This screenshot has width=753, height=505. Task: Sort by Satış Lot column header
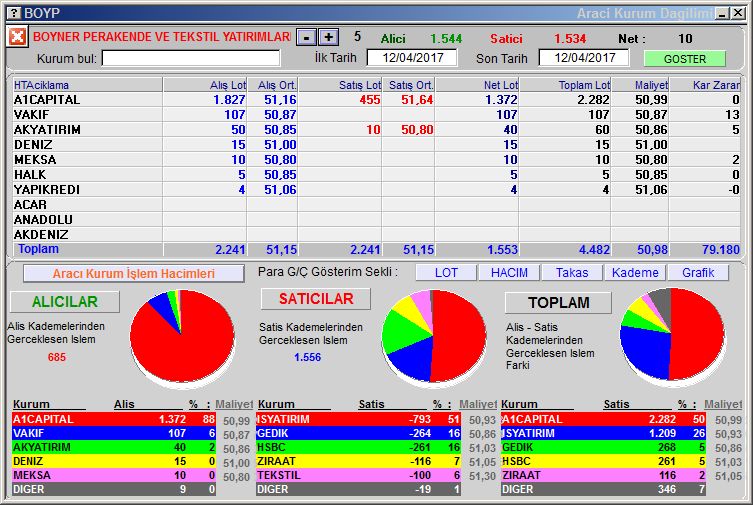340,85
